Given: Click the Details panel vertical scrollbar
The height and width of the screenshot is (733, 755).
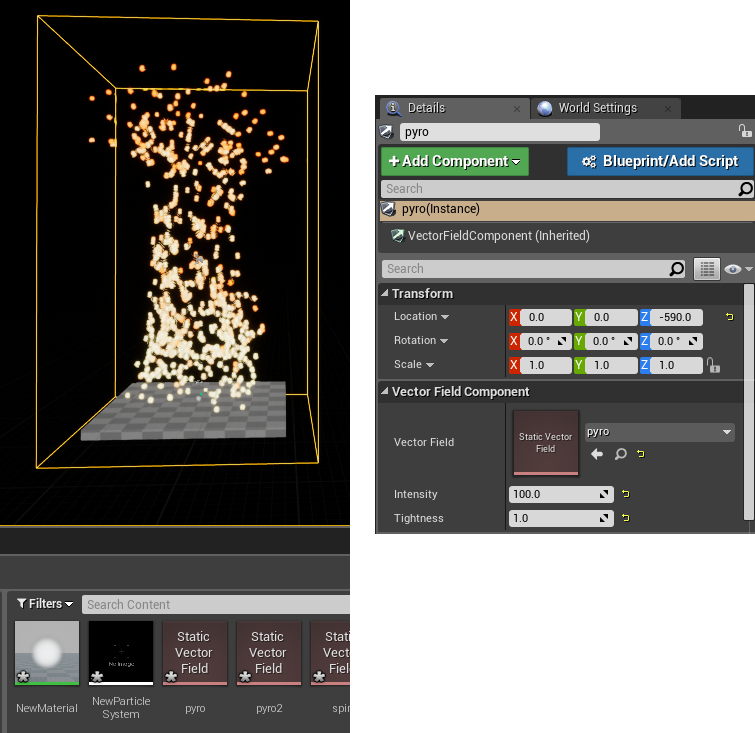Looking at the screenshot, I should pos(748,402).
